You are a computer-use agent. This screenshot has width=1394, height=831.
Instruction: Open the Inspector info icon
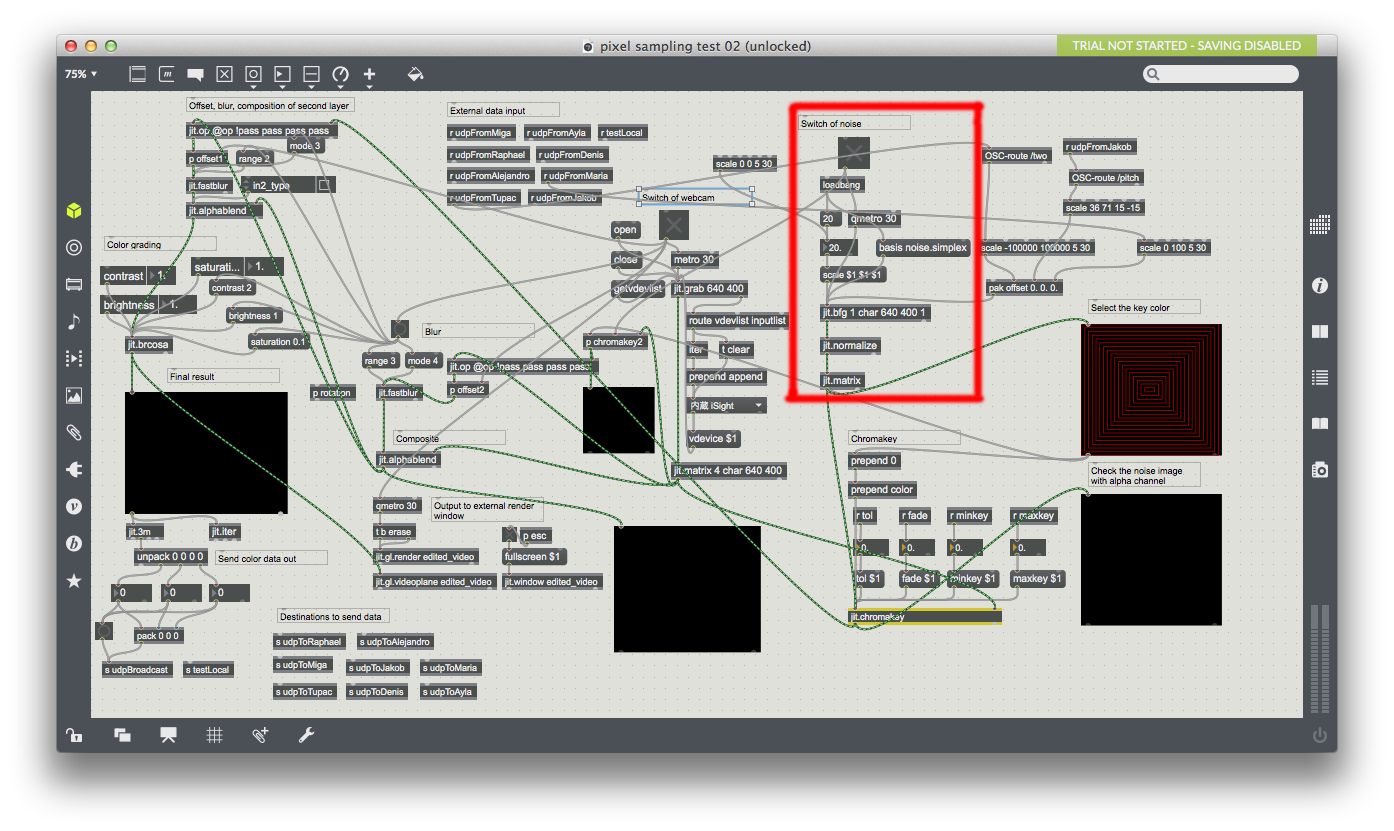tap(1320, 286)
